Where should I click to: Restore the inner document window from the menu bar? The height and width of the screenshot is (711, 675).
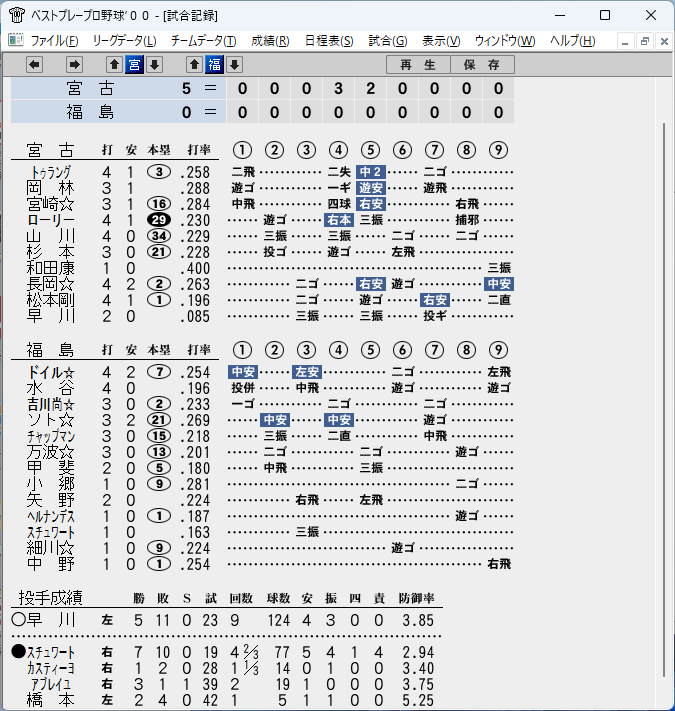click(645, 42)
